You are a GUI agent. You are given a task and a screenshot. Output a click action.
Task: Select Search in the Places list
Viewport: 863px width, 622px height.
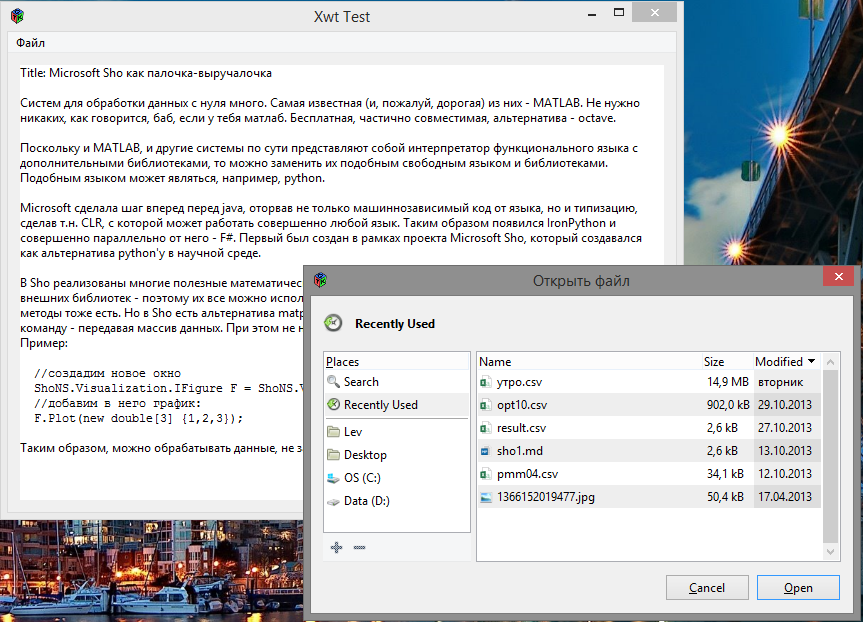396,381
